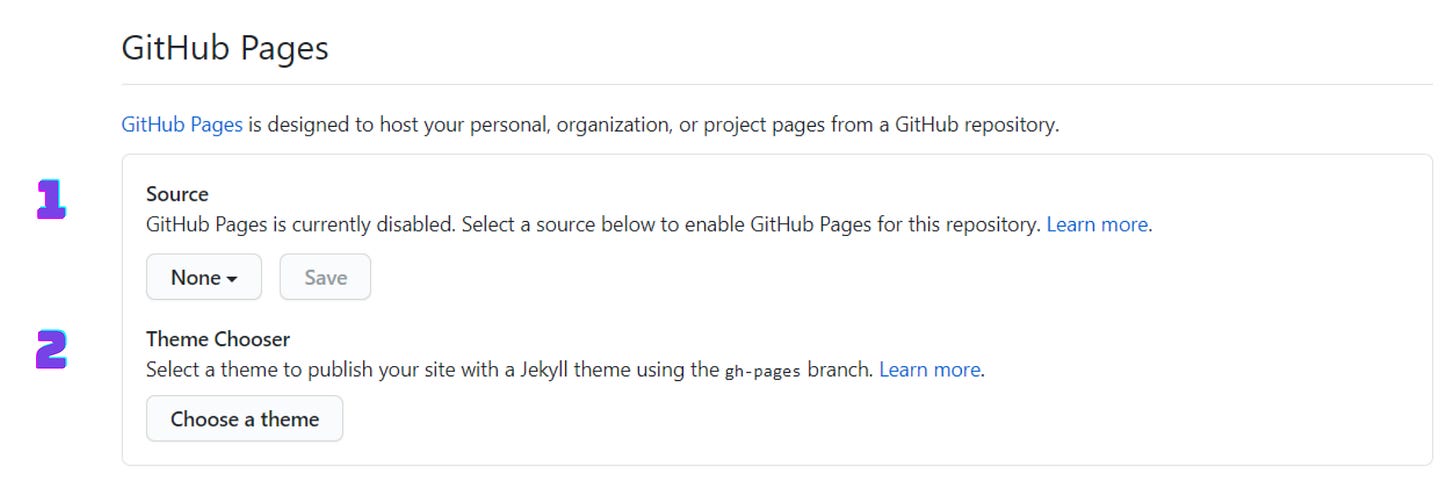Screen dimensions: 1456x489
Task: Open the blue GitHub Pages link
Action: coord(182,126)
